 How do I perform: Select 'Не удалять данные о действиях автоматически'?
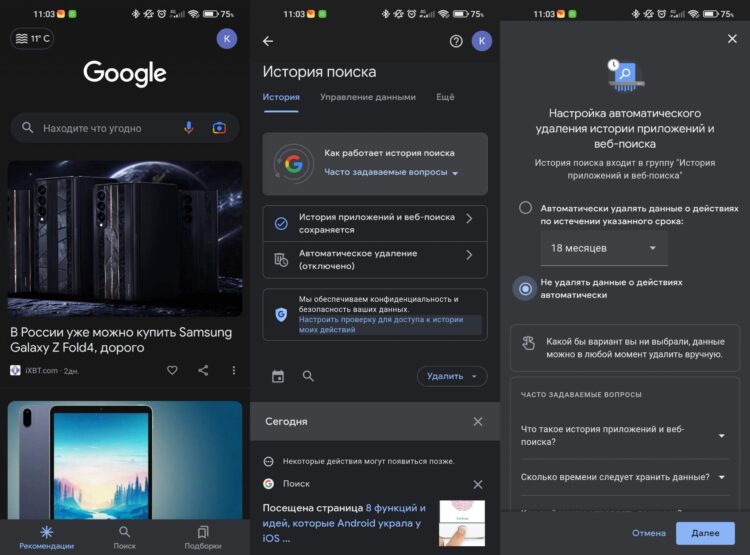point(526,289)
